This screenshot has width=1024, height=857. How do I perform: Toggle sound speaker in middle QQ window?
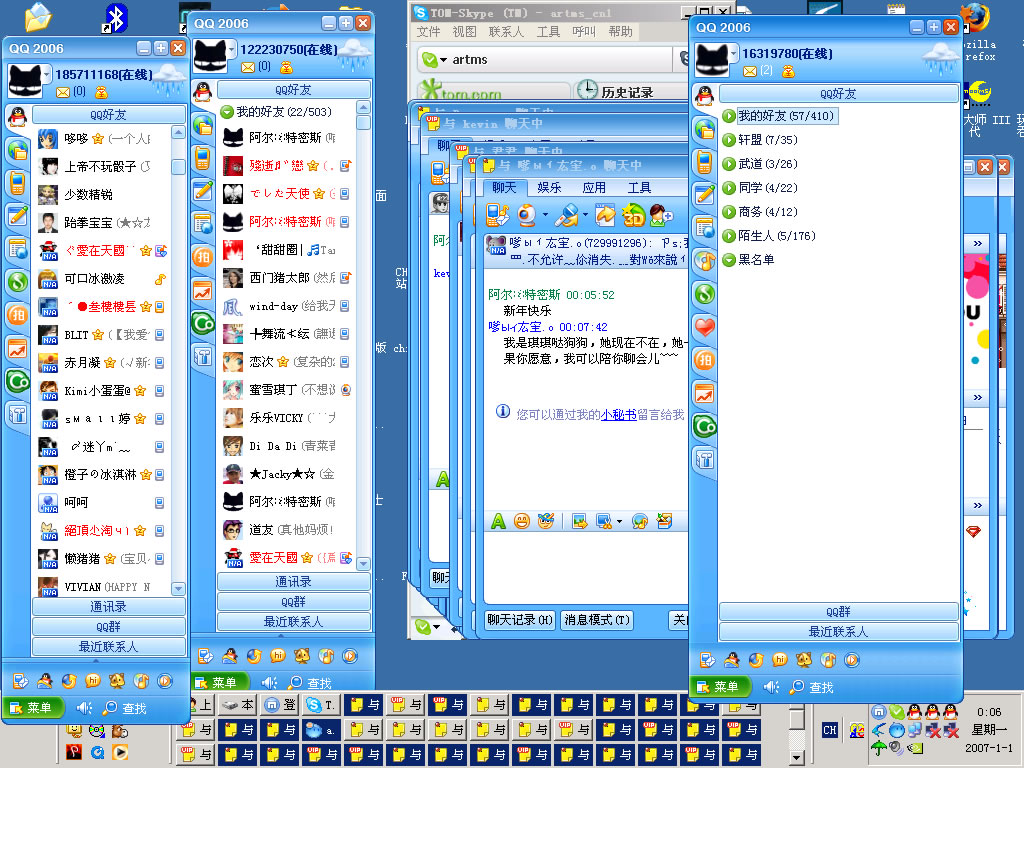tap(269, 683)
